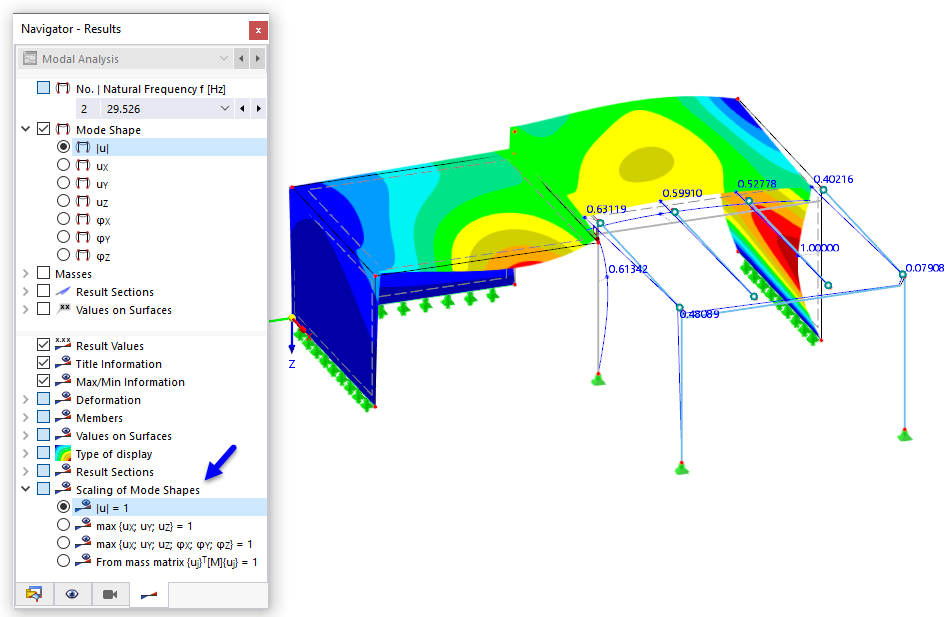Select the uZ mode shape radio
The image size is (947, 617).
[63, 200]
